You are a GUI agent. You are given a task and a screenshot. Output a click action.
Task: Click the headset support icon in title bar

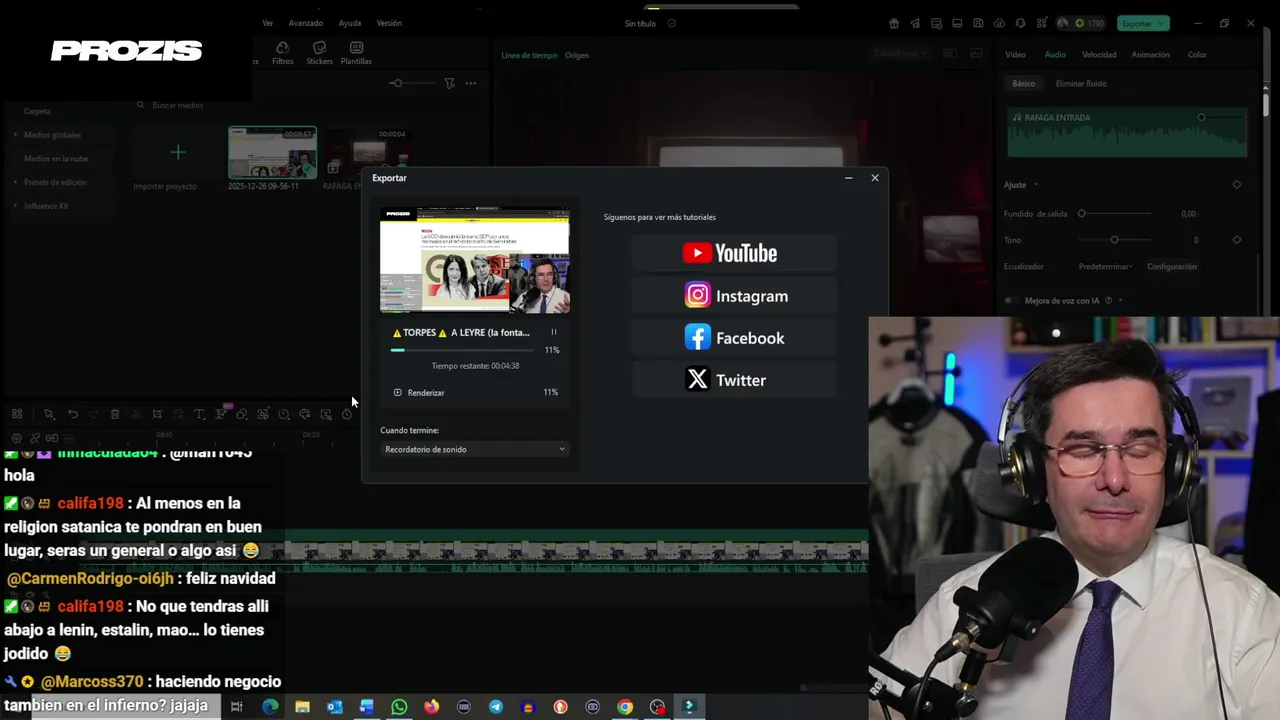pos(1020,23)
